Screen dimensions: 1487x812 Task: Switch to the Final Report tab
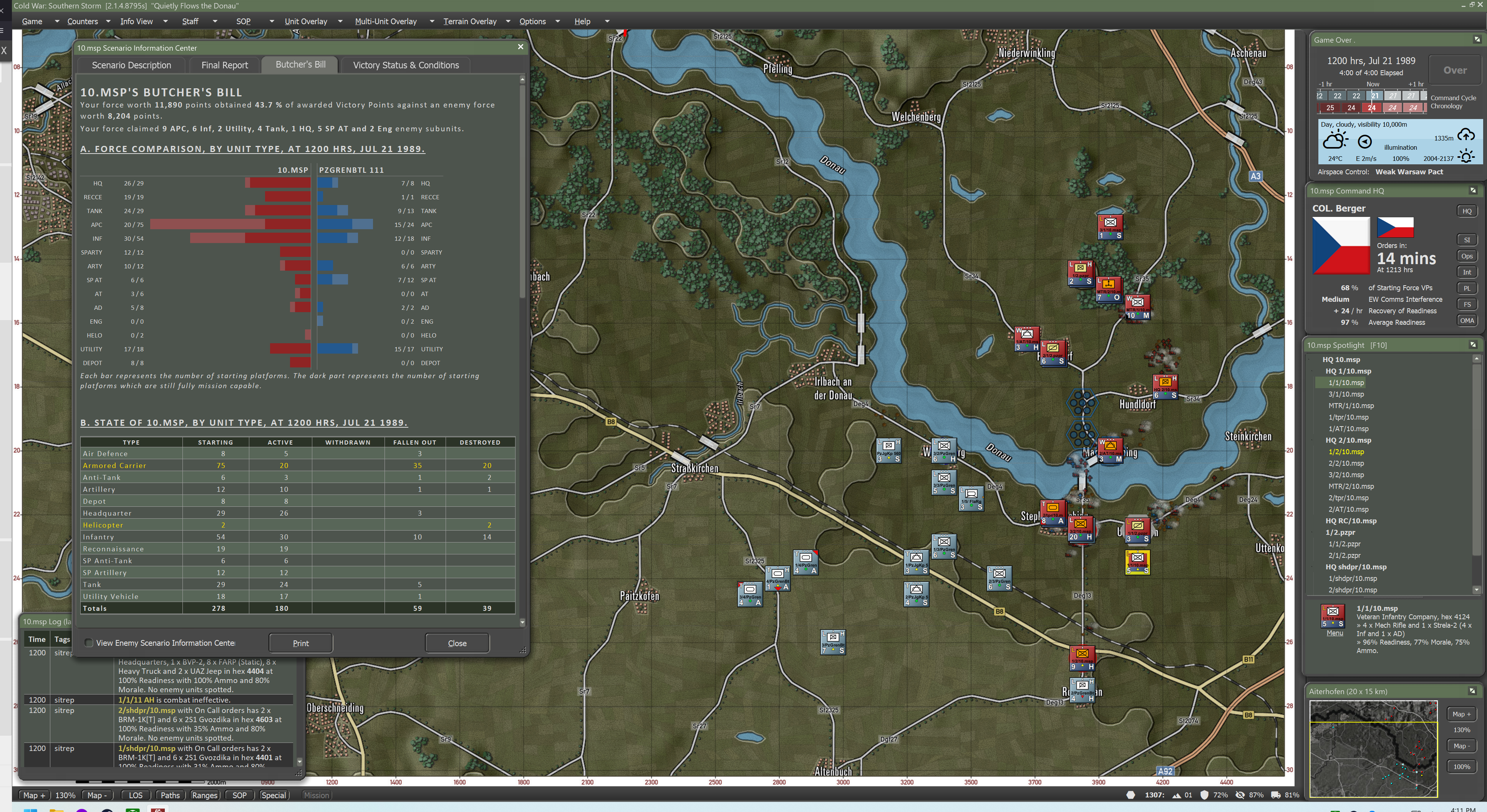coord(224,65)
